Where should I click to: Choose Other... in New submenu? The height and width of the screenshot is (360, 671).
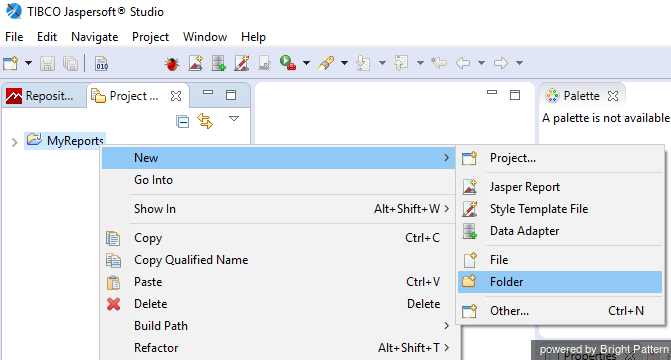(560, 311)
